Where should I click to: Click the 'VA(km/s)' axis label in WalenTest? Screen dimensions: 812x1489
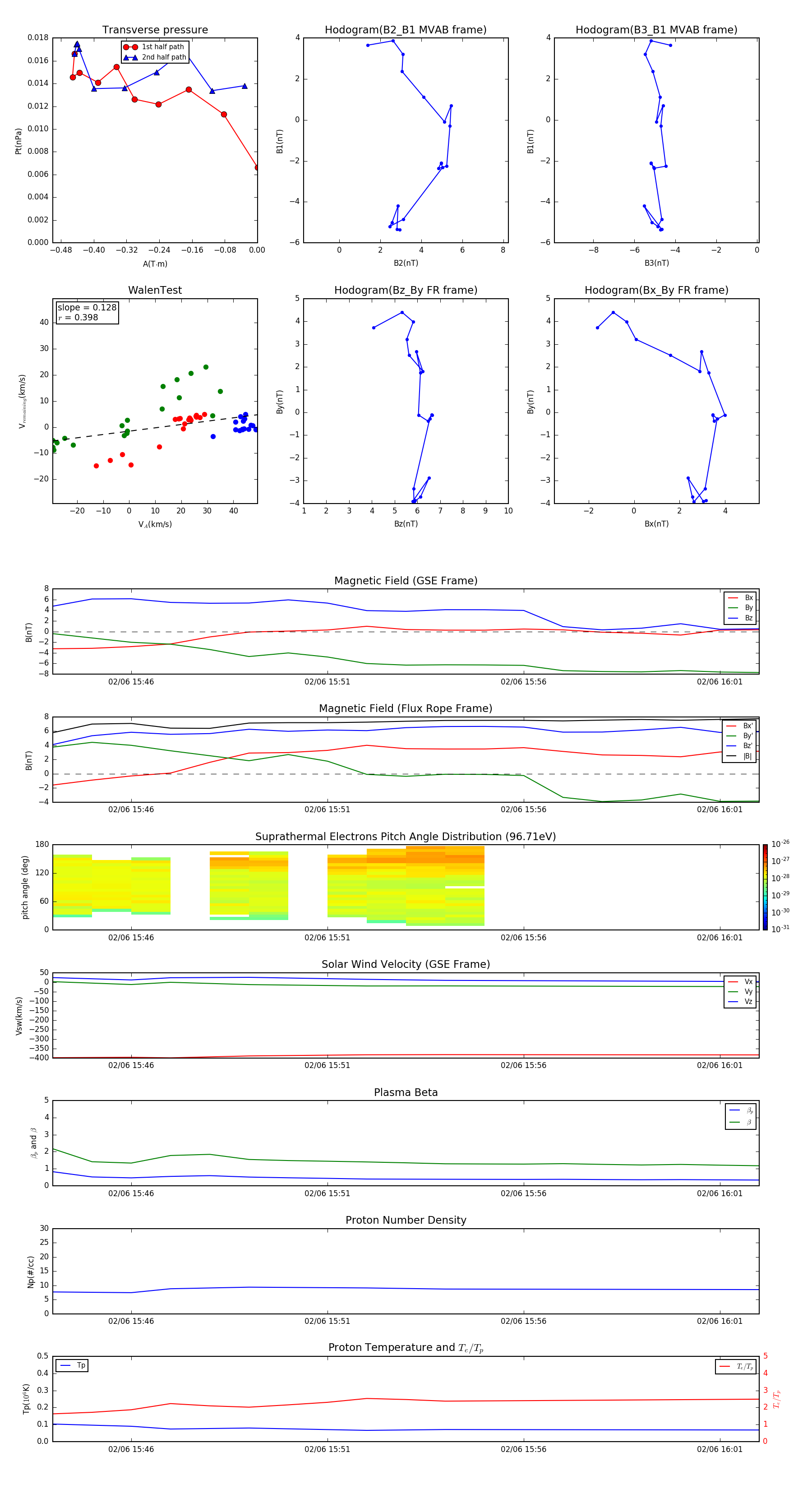click(x=155, y=524)
